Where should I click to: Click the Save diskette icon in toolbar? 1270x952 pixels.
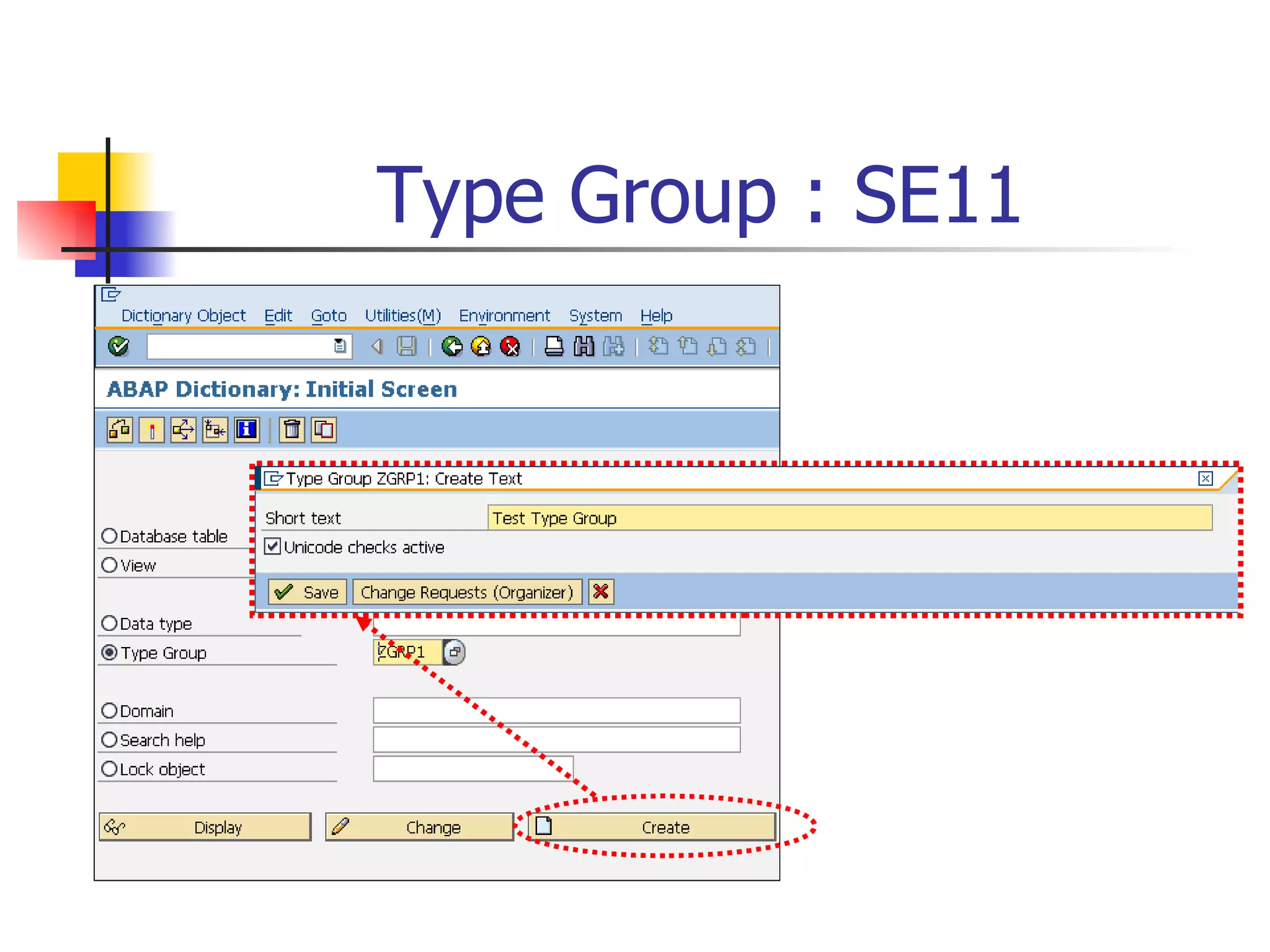click(407, 346)
